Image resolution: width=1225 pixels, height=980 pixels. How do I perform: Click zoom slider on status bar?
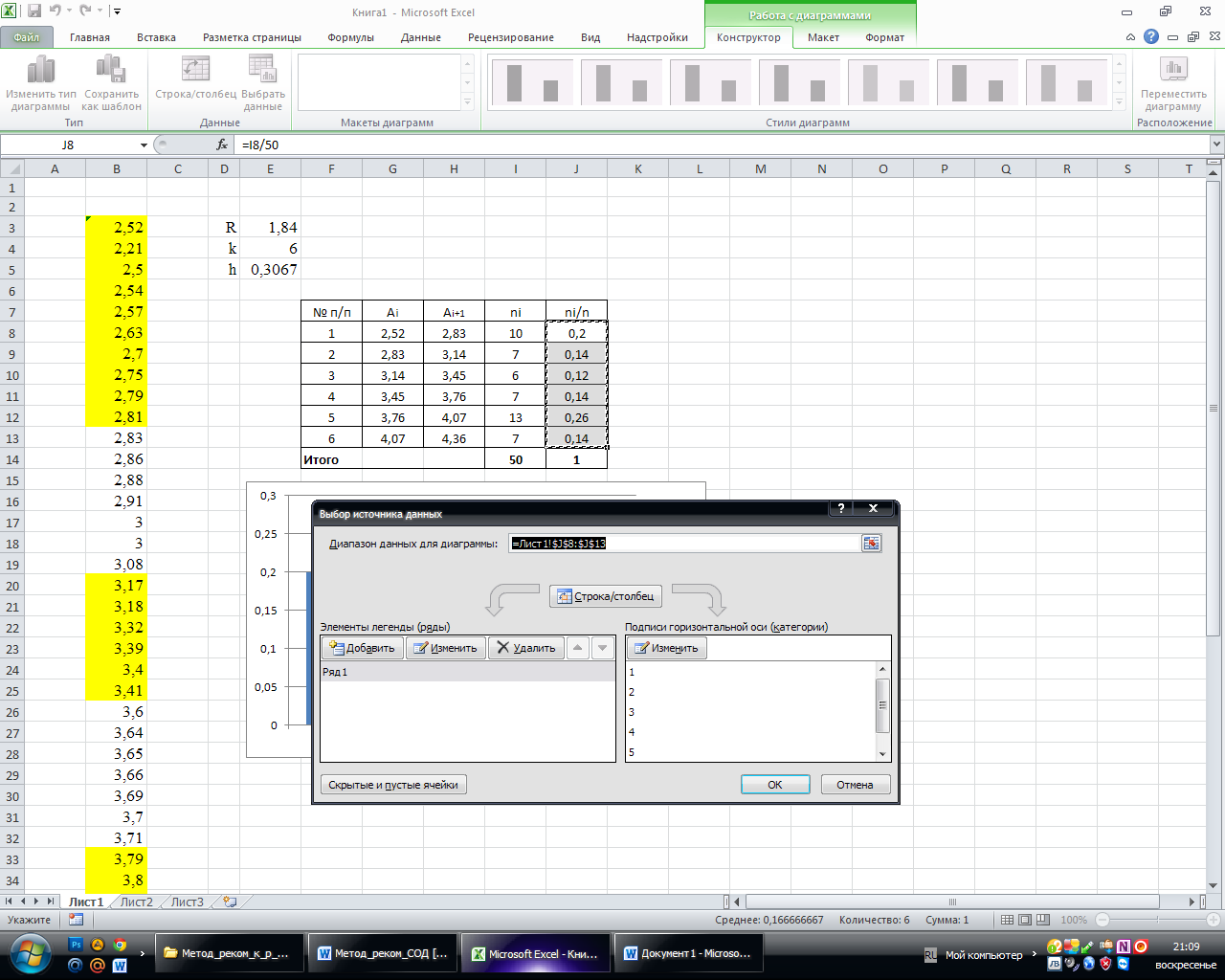tap(1154, 920)
